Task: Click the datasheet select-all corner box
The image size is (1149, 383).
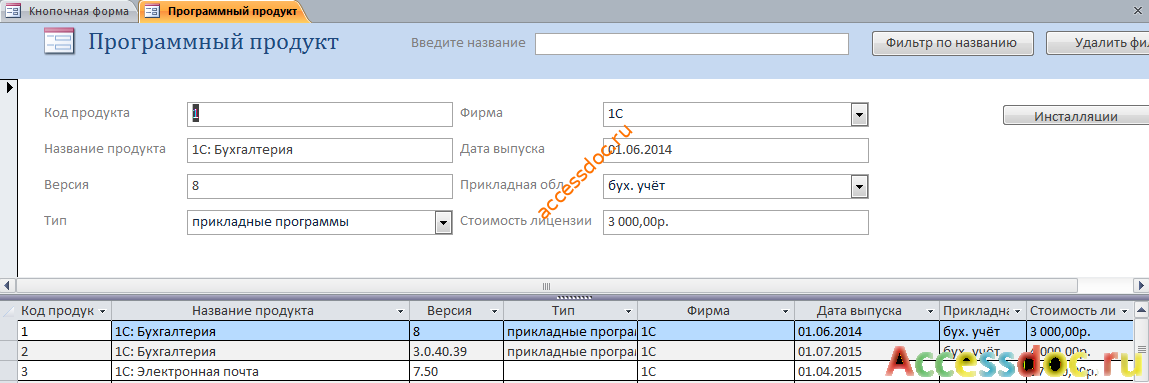Action: point(9,311)
